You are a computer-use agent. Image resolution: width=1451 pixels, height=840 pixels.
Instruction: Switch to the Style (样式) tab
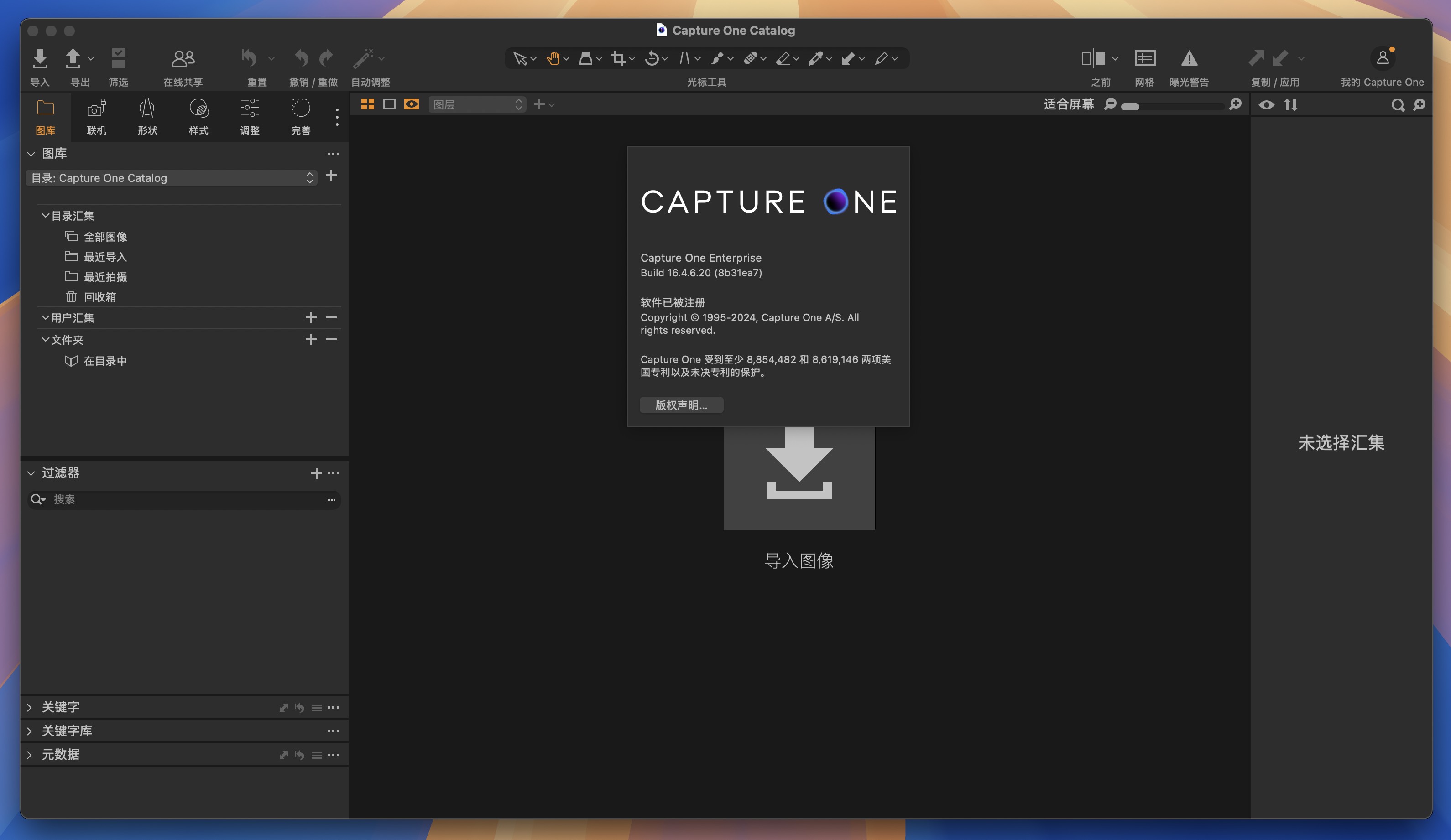(x=198, y=117)
